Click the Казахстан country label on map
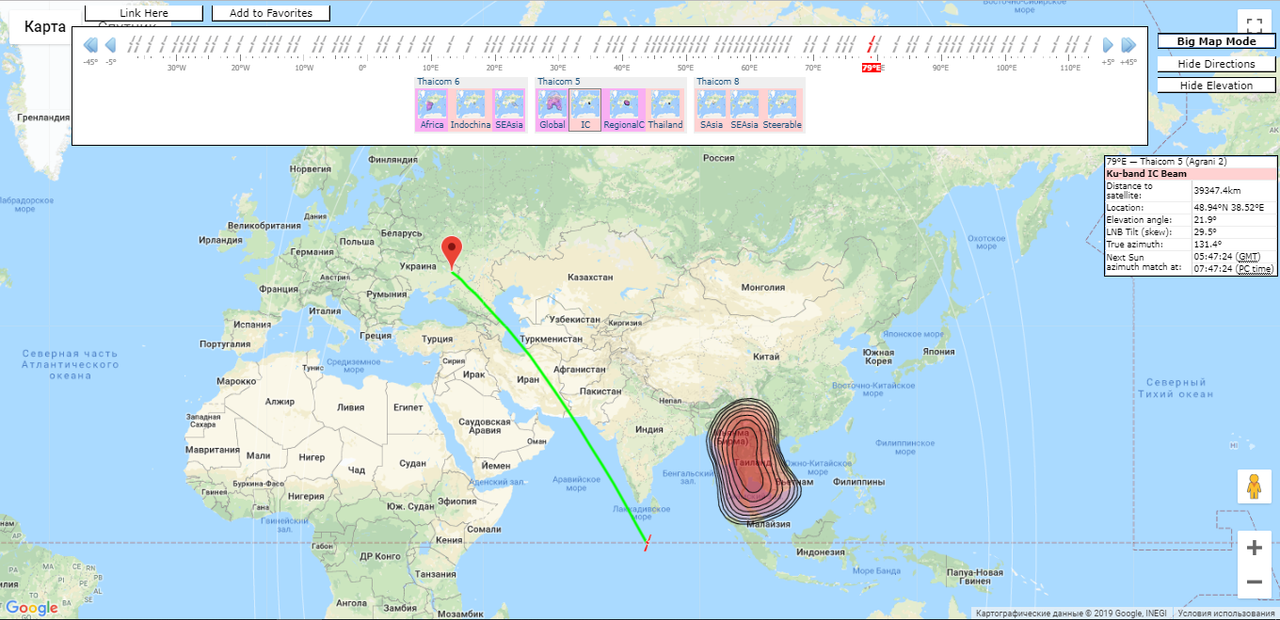The width and height of the screenshot is (1280, 620). pos(588,276)
